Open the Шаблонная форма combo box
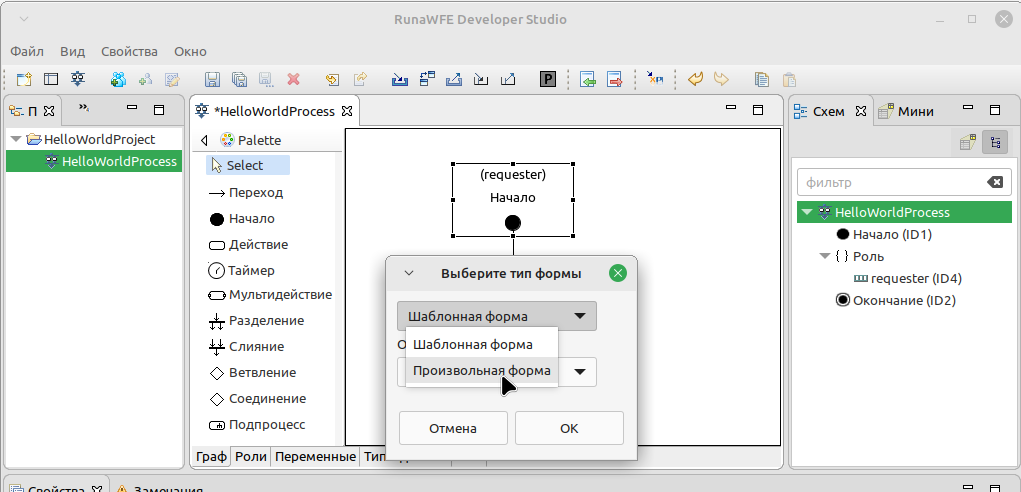1021x492 pixels. (x=497, y=316)
